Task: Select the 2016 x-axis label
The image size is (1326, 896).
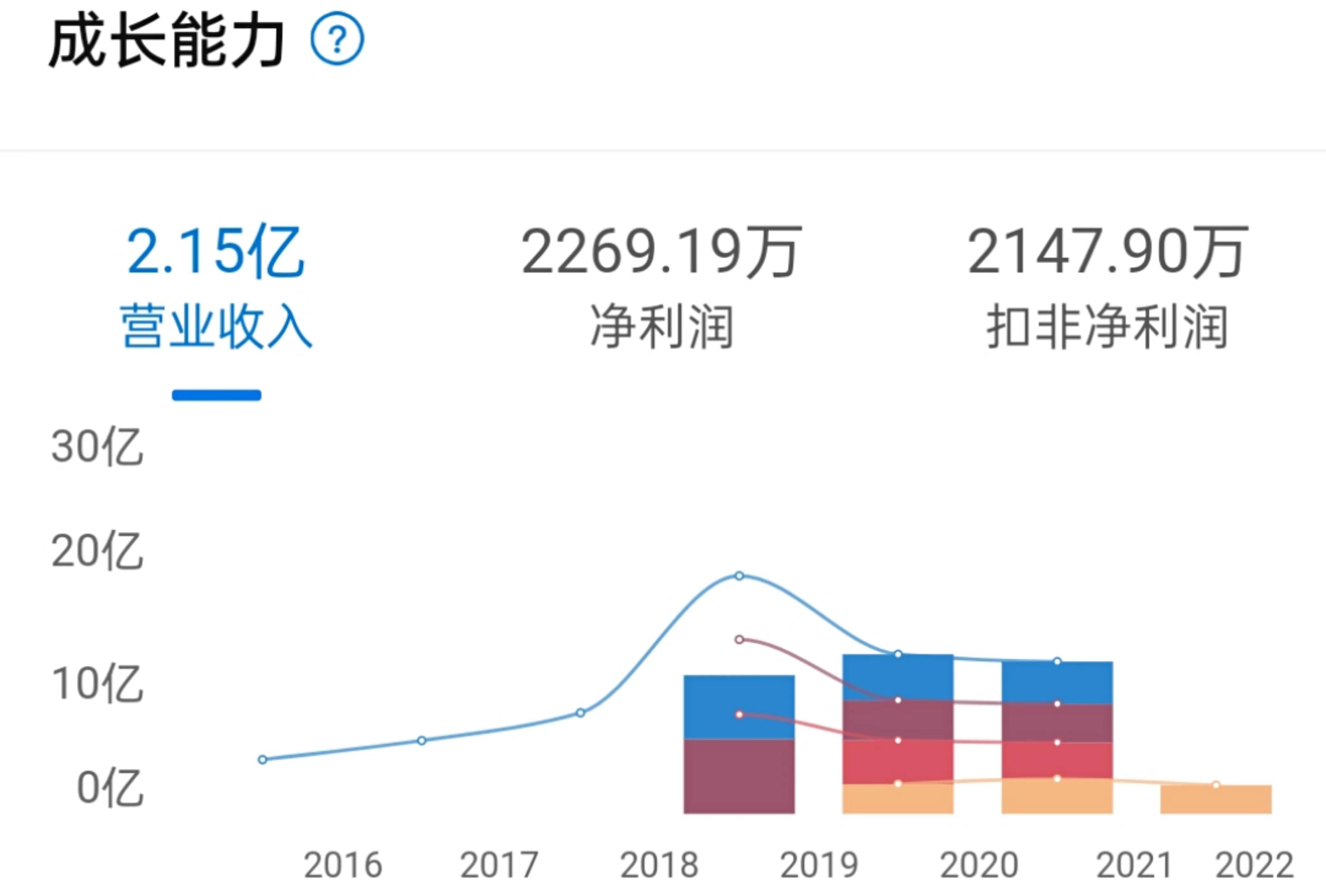Action: click(343, 865)
